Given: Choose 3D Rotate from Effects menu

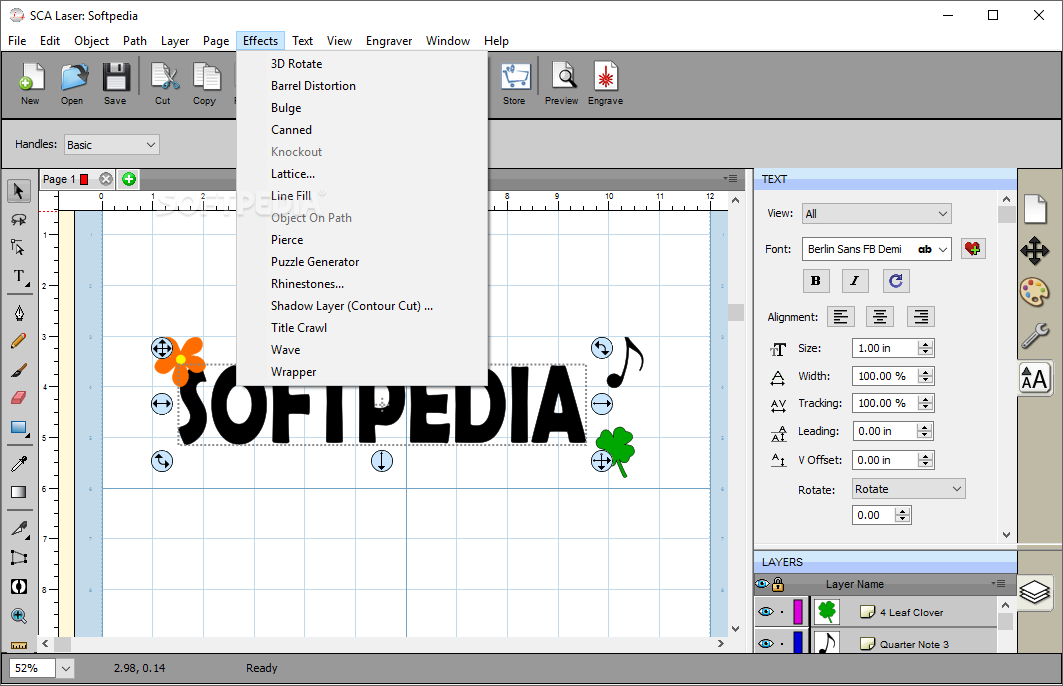Looking at the screenshot, I should click(296, 64).
